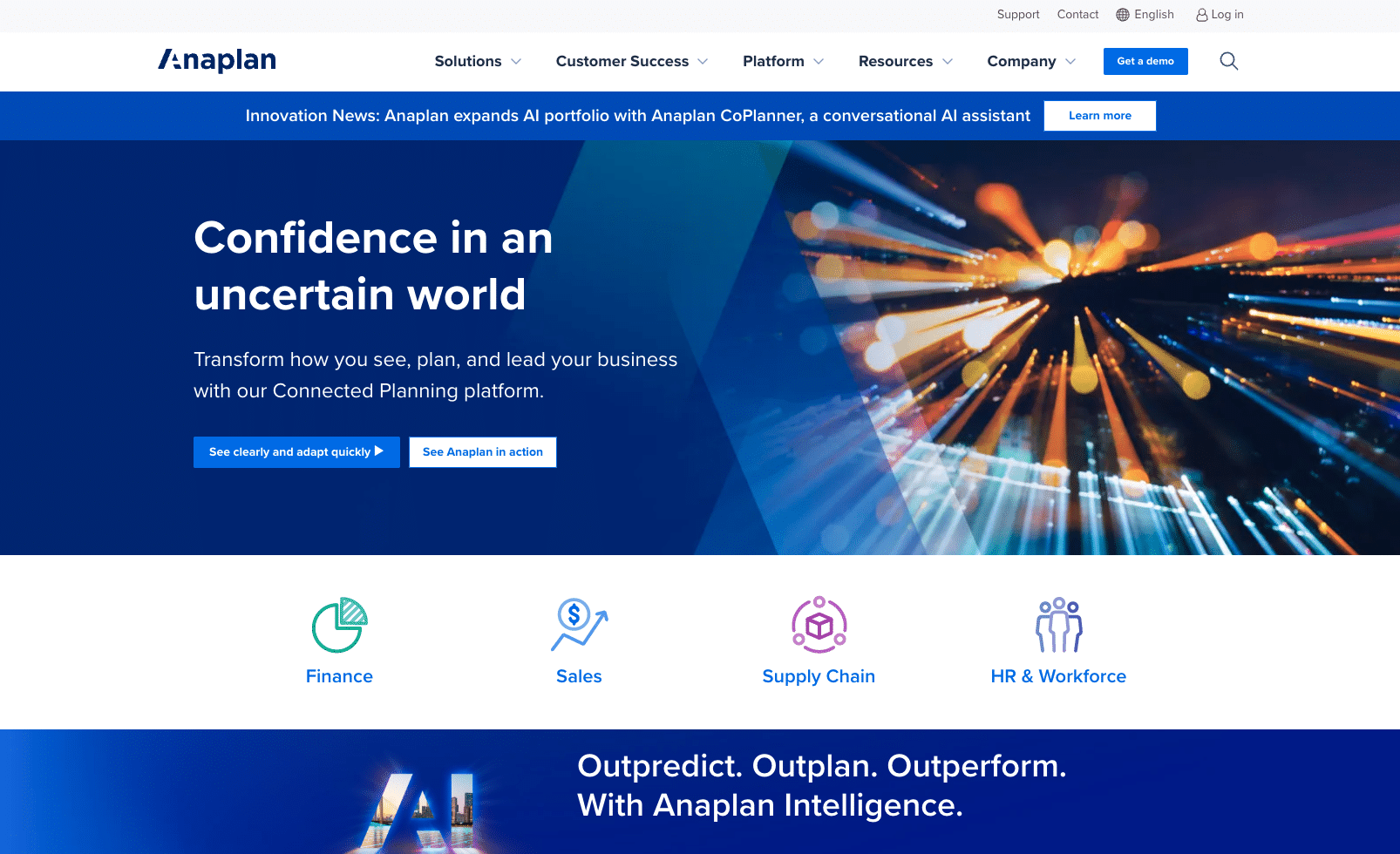Image resolution: width=1400 pixels, height=854 pixels.
Task: Expand the Company menu chevron
Action: (1070, 62)
